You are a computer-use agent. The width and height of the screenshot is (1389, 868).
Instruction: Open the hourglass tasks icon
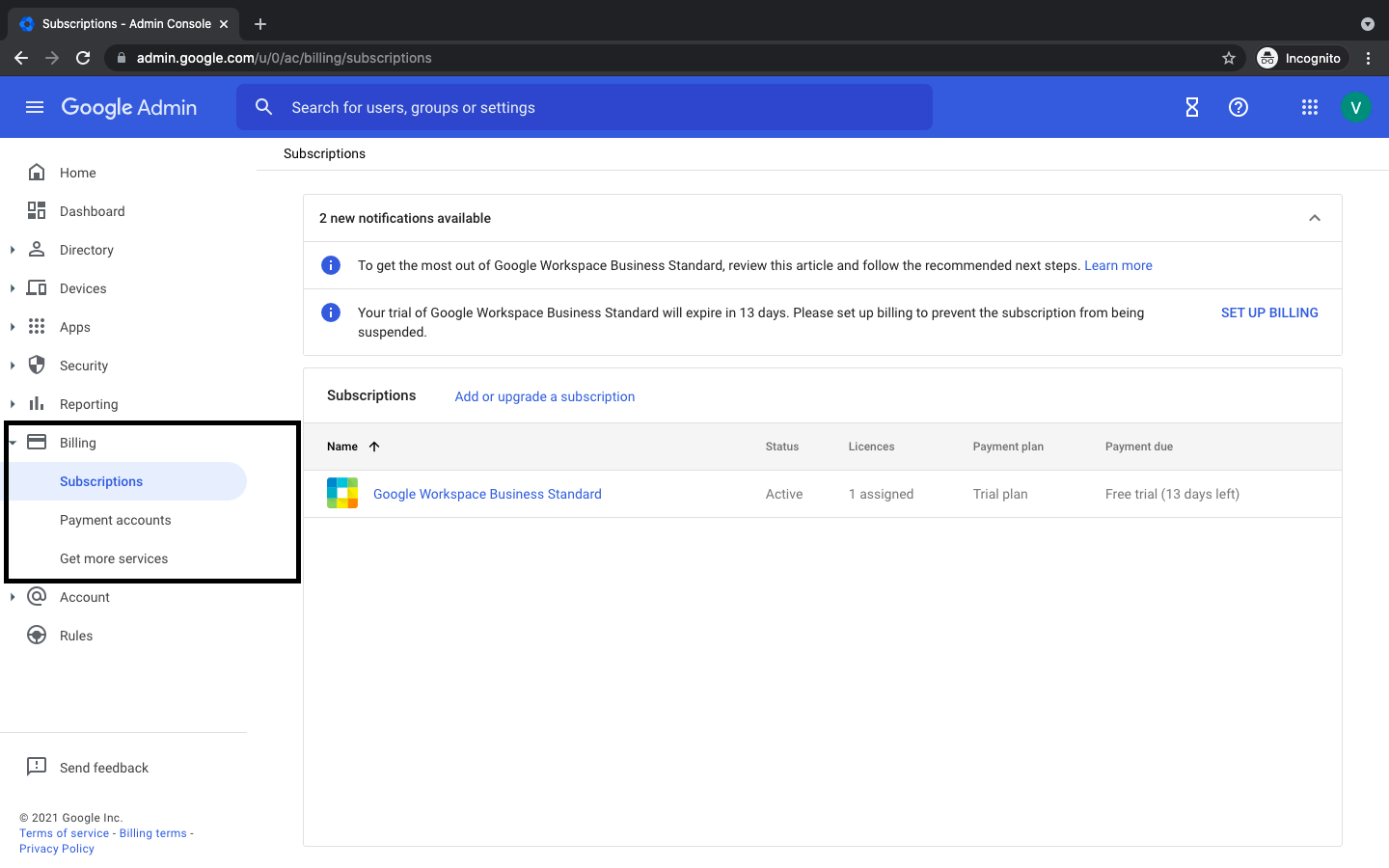pos(1192,107)
